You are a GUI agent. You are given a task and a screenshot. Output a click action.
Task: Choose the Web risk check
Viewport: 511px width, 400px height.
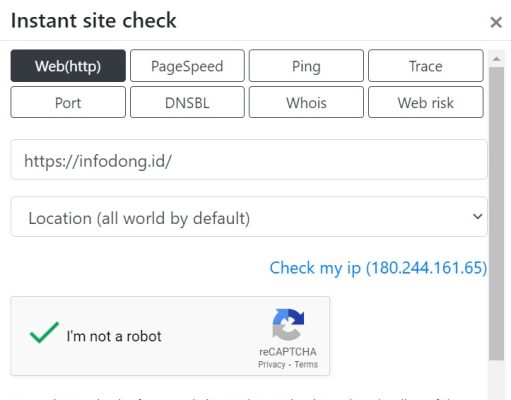tap(426, 102)
